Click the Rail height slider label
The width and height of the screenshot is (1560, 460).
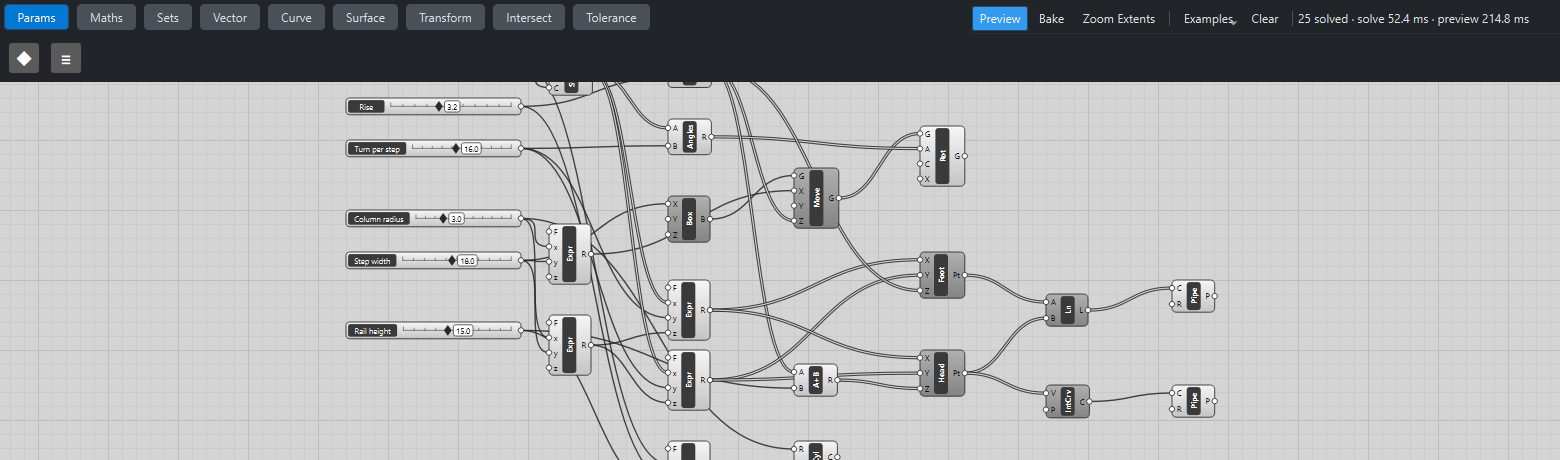372,330
